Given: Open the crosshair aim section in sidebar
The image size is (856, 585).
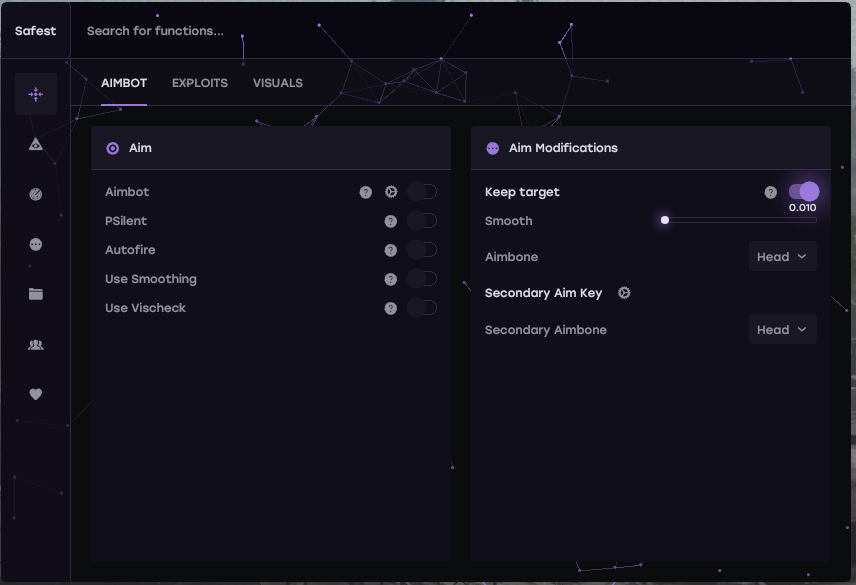Looking at the screenshot, I should 36,94.
